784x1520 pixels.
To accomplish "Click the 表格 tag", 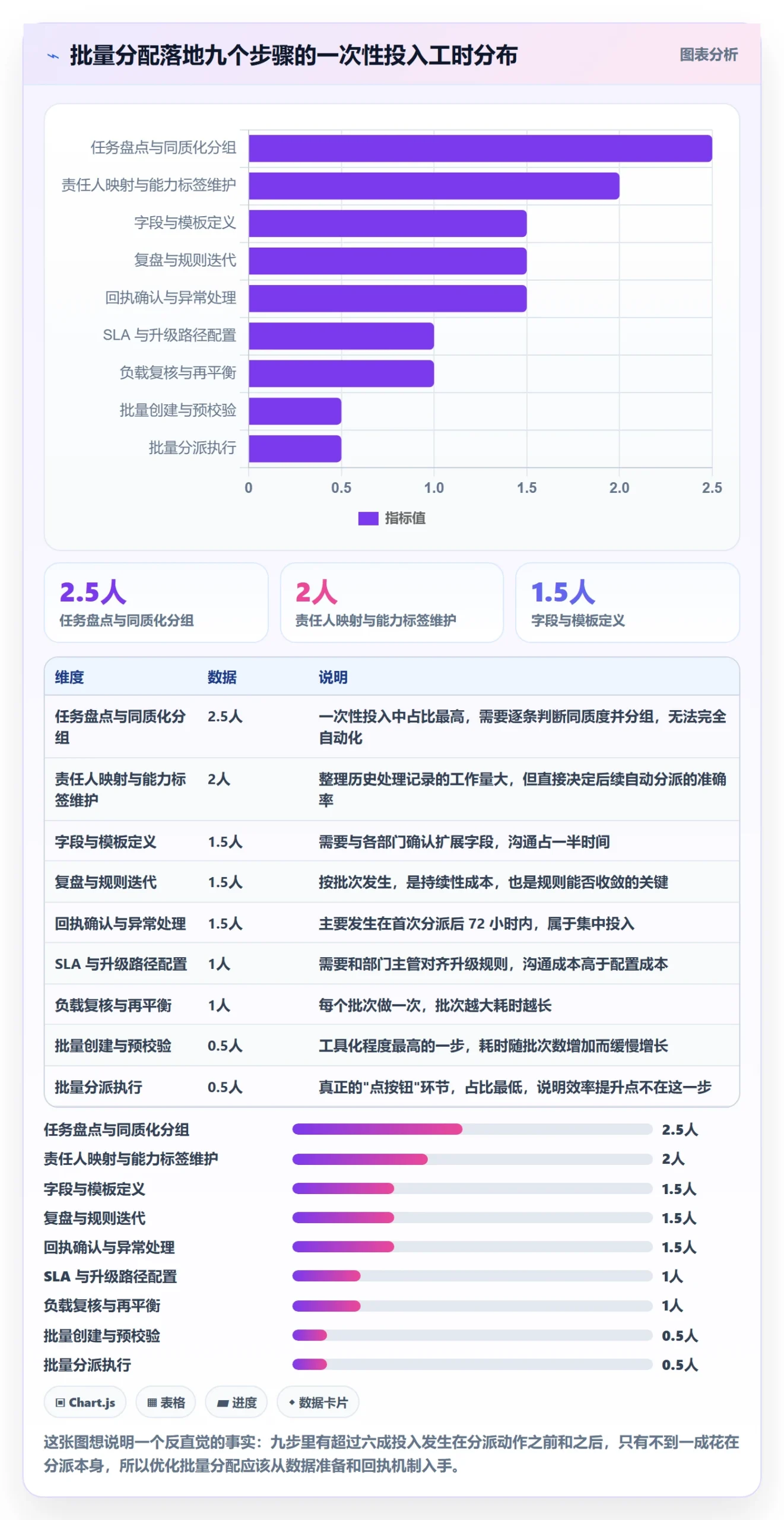I will 166,1402.
